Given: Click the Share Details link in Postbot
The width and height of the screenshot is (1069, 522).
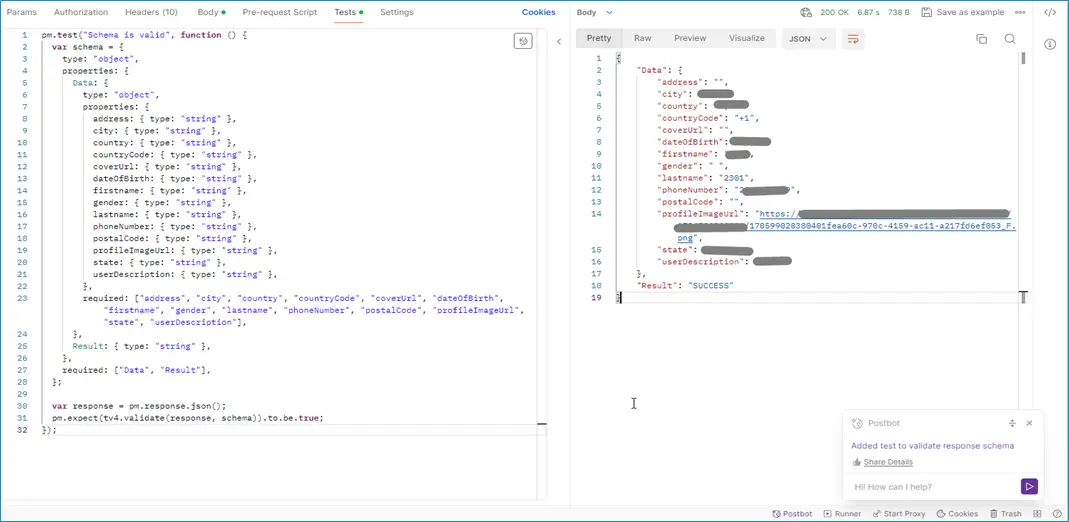Looking at the screenshot, I should tap(888, 462).
